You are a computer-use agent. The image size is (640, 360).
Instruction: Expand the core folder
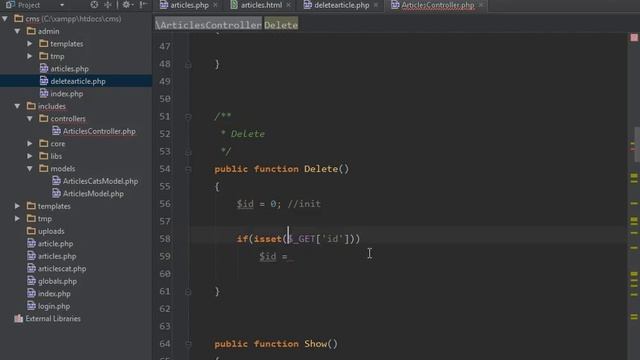point(30,144)
